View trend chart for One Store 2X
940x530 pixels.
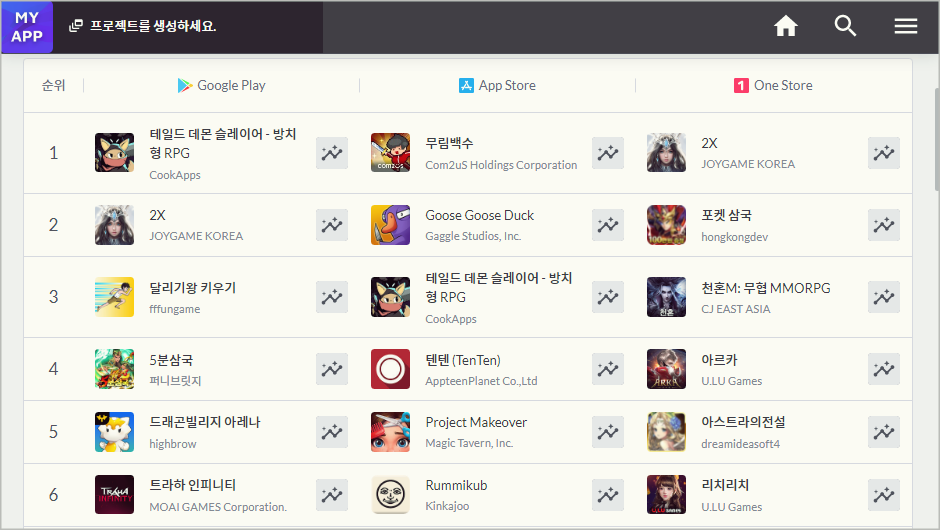coord(884,153)
